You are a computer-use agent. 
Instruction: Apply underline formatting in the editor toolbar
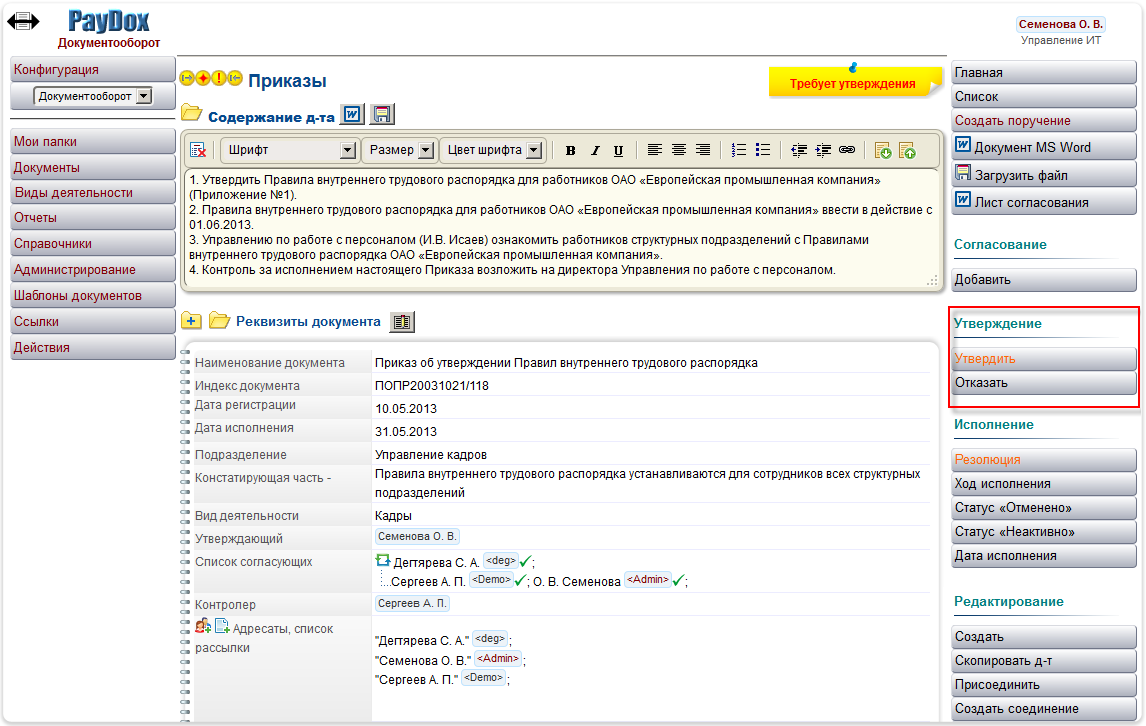619,148
